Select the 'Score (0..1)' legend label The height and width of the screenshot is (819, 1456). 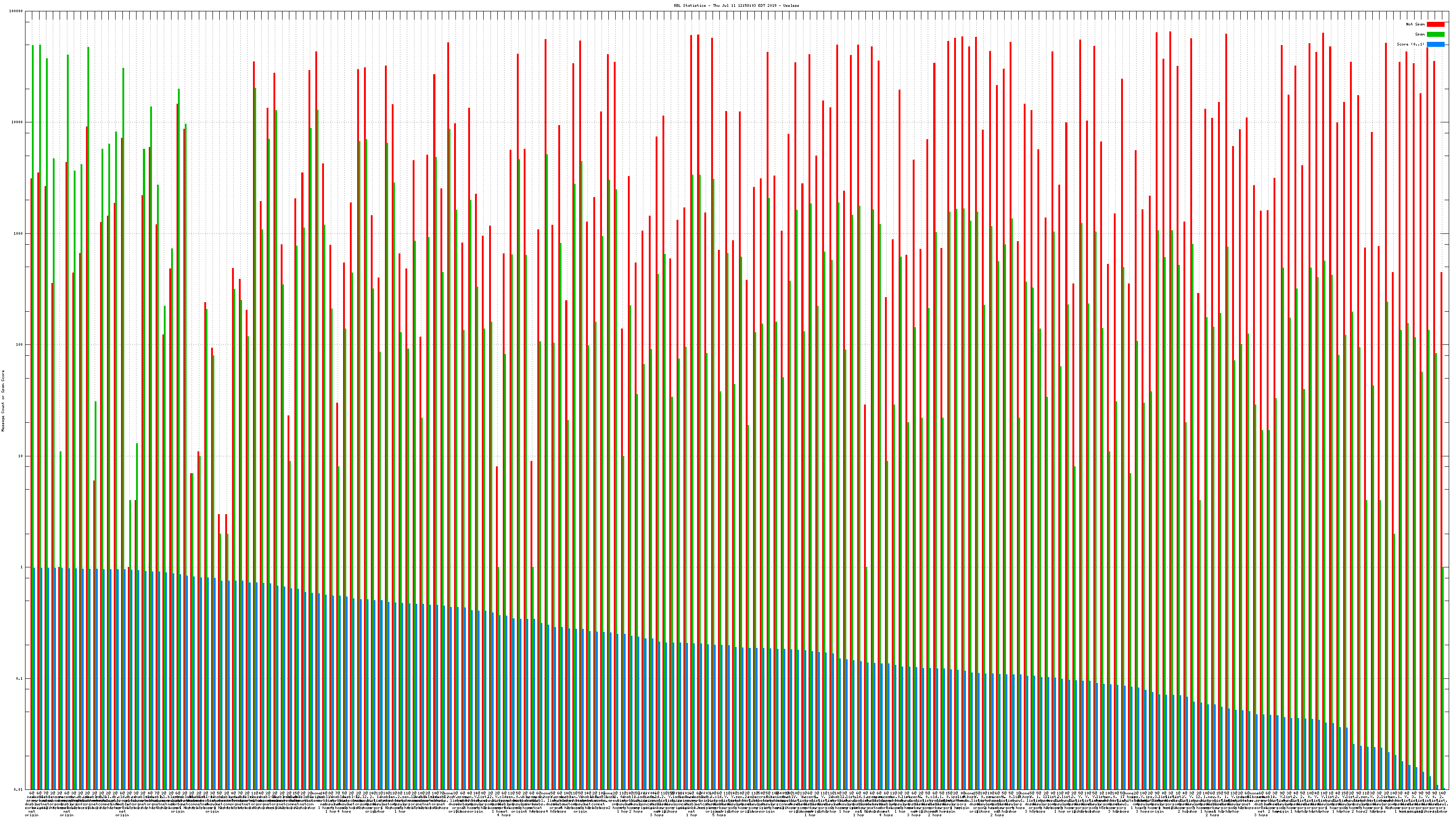(1410, 44)
